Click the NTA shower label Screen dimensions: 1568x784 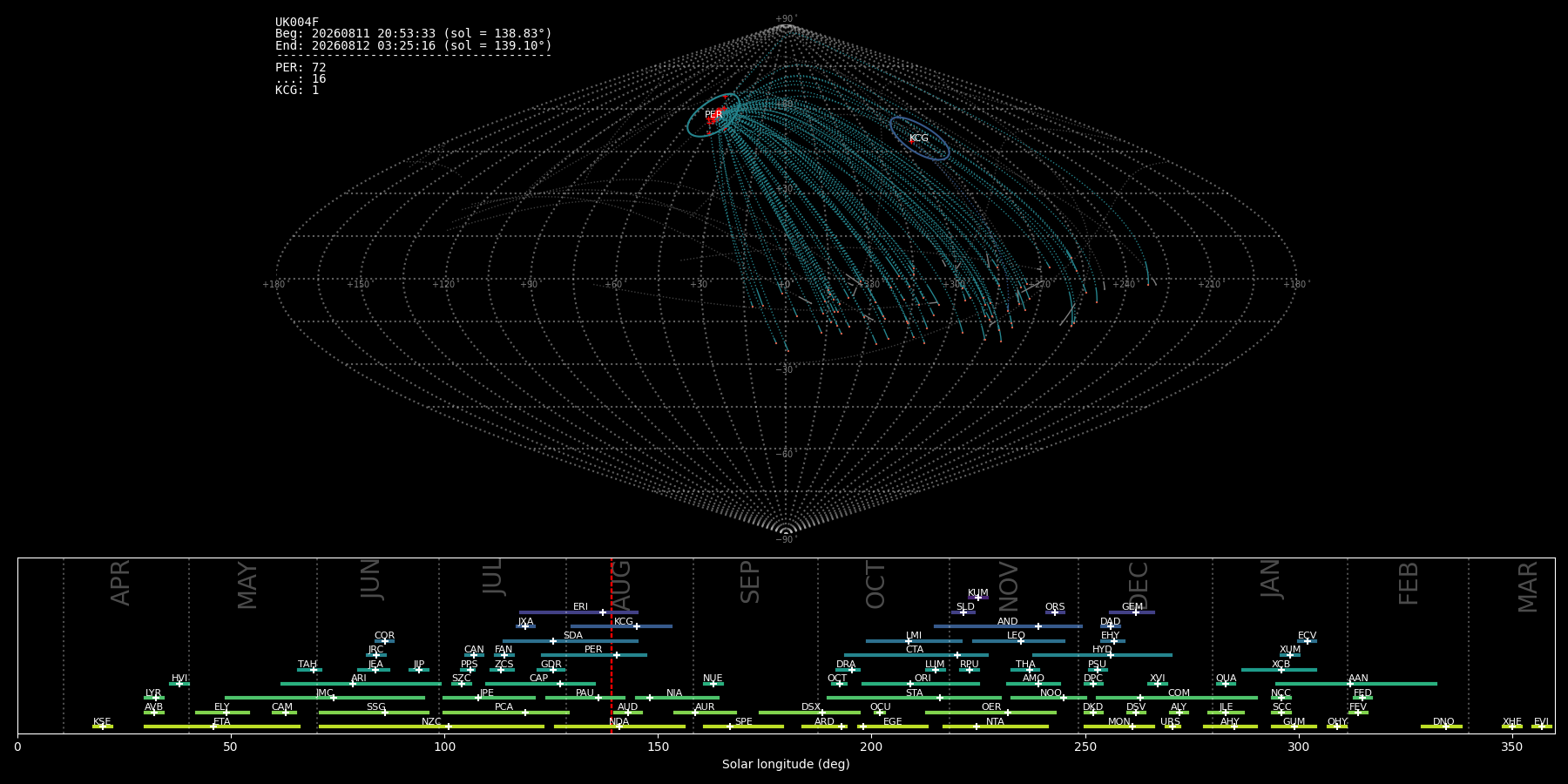click(x=995, y=722)
